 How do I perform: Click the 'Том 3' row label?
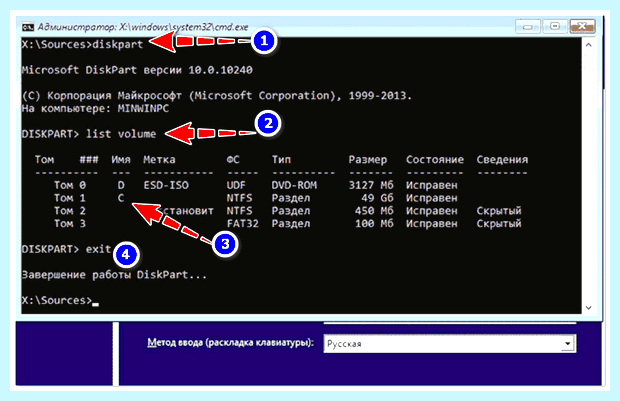70,223
